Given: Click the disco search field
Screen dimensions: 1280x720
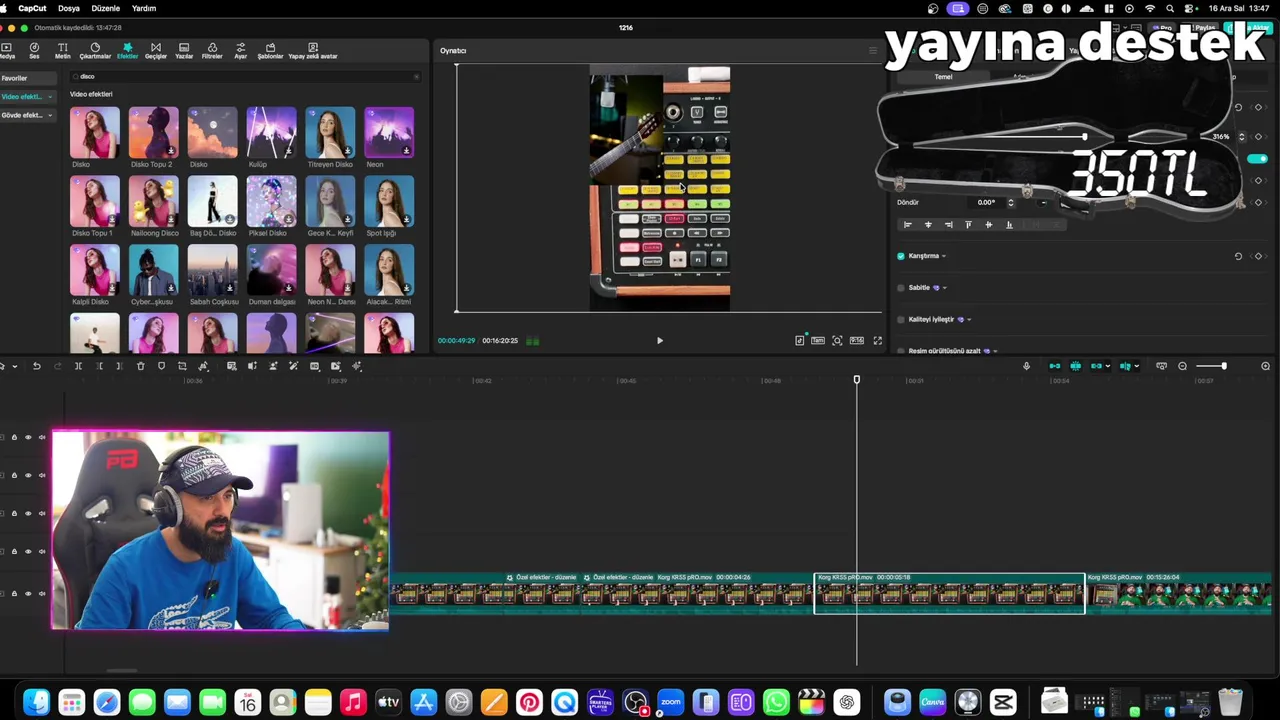Looking at the screenshot, I should (245, 77).
